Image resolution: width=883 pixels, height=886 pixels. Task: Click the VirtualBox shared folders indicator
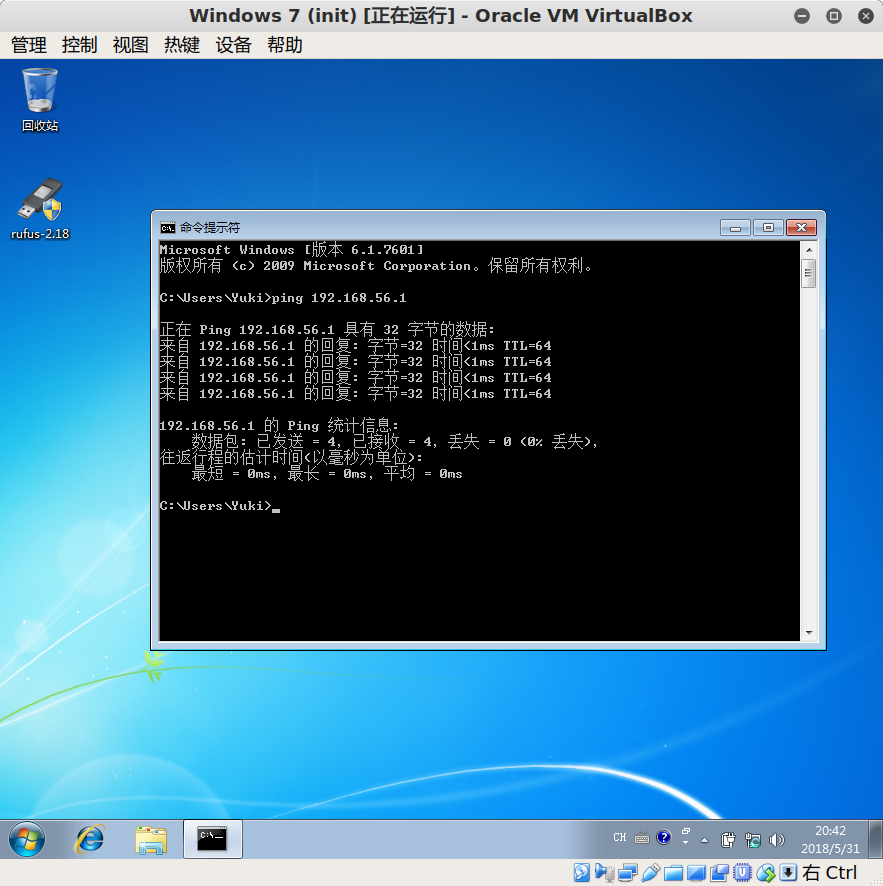point(673,873)
